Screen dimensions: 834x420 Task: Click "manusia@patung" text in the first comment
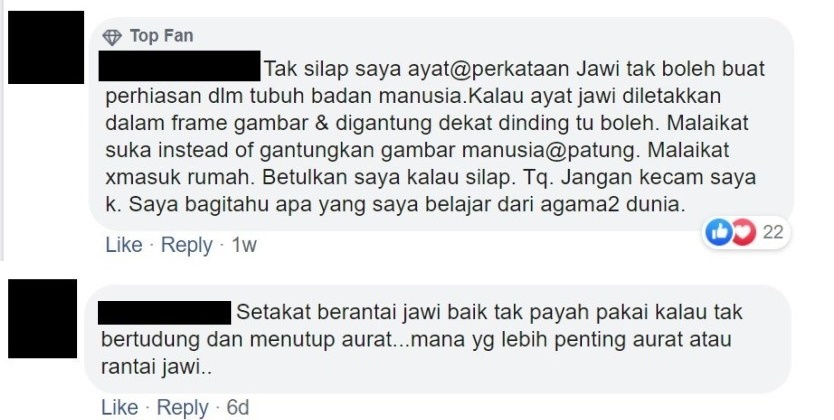(548, 151)
